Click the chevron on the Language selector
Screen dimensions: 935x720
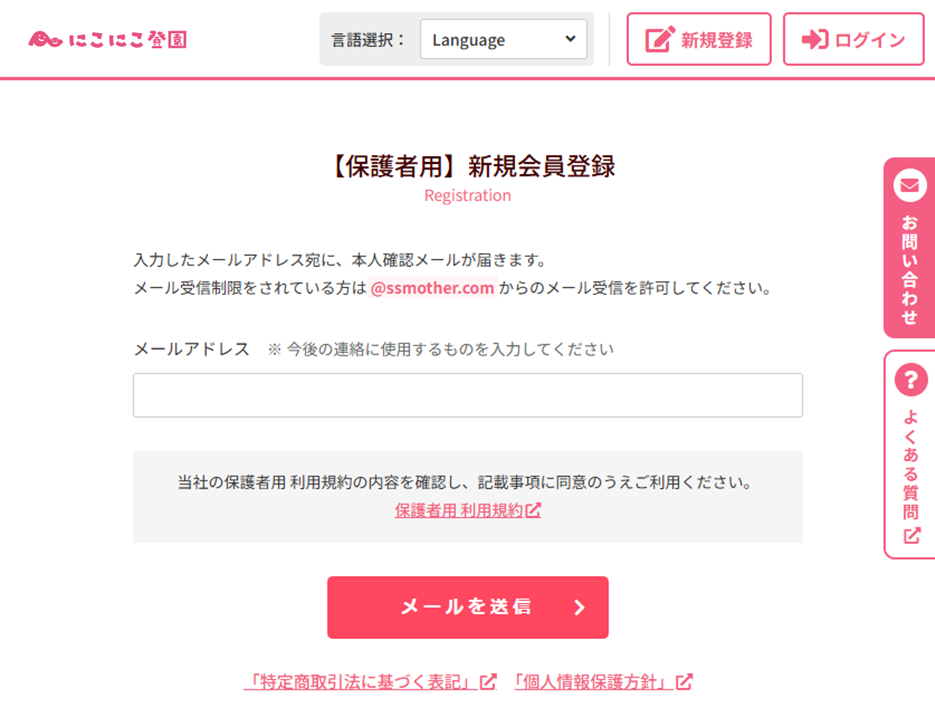pyautogui.click(x=570, y=39)
